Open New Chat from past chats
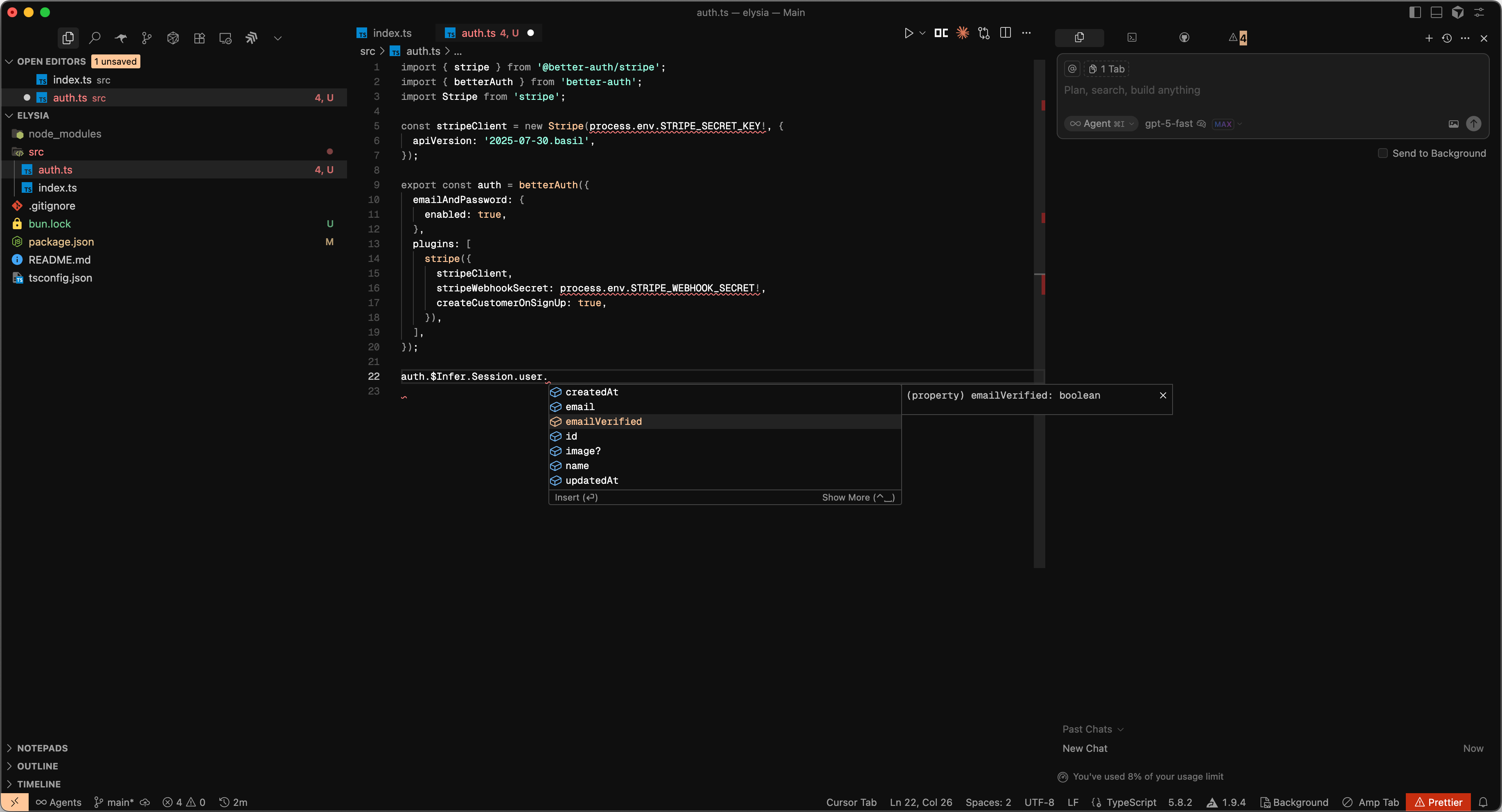The image size is (1502, 812). tap(1085, 749)
